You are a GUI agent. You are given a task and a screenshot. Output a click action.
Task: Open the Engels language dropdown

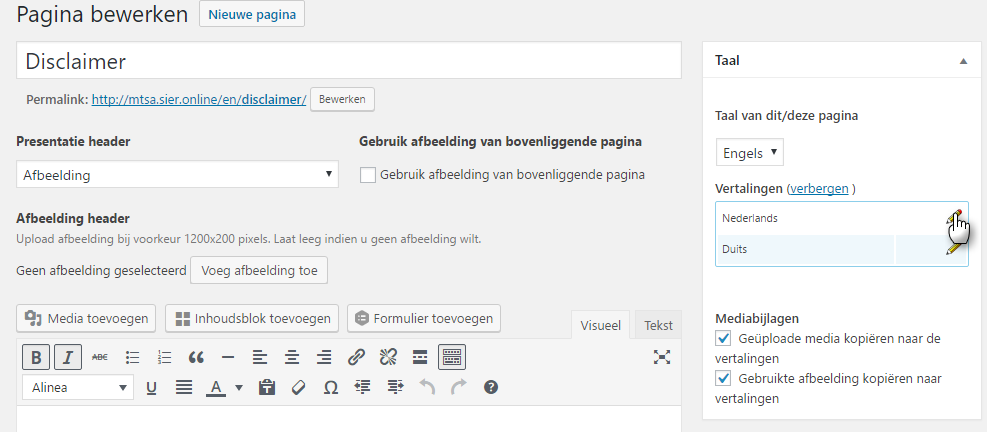pos(750,153)
